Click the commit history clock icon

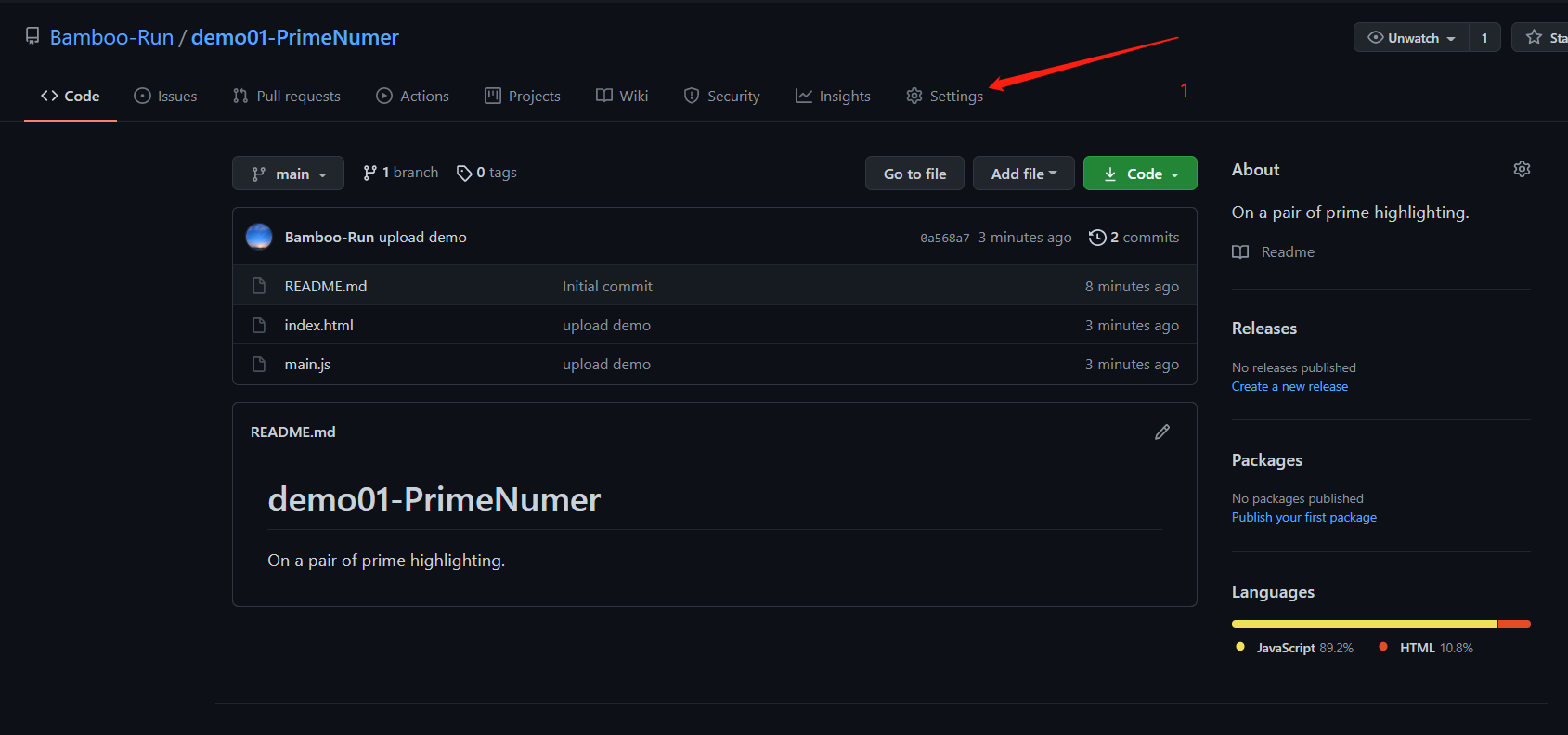[x=1097, y=238]
